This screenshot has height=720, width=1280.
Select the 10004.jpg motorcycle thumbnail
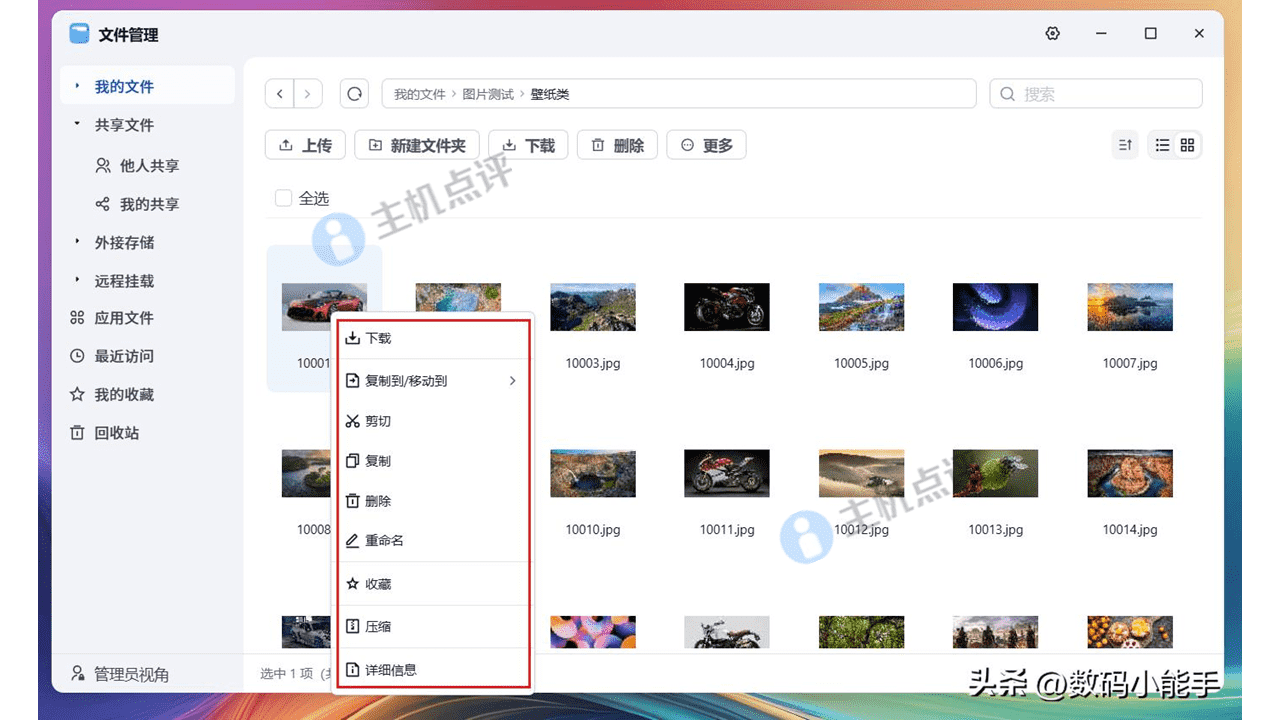[727, 307]
